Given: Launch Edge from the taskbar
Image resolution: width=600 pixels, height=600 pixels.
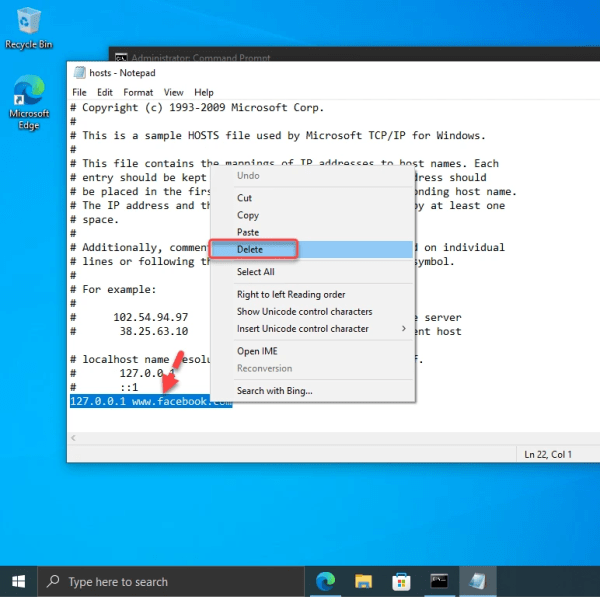Looking at the screenshot, I should click(x=325, y=582).
